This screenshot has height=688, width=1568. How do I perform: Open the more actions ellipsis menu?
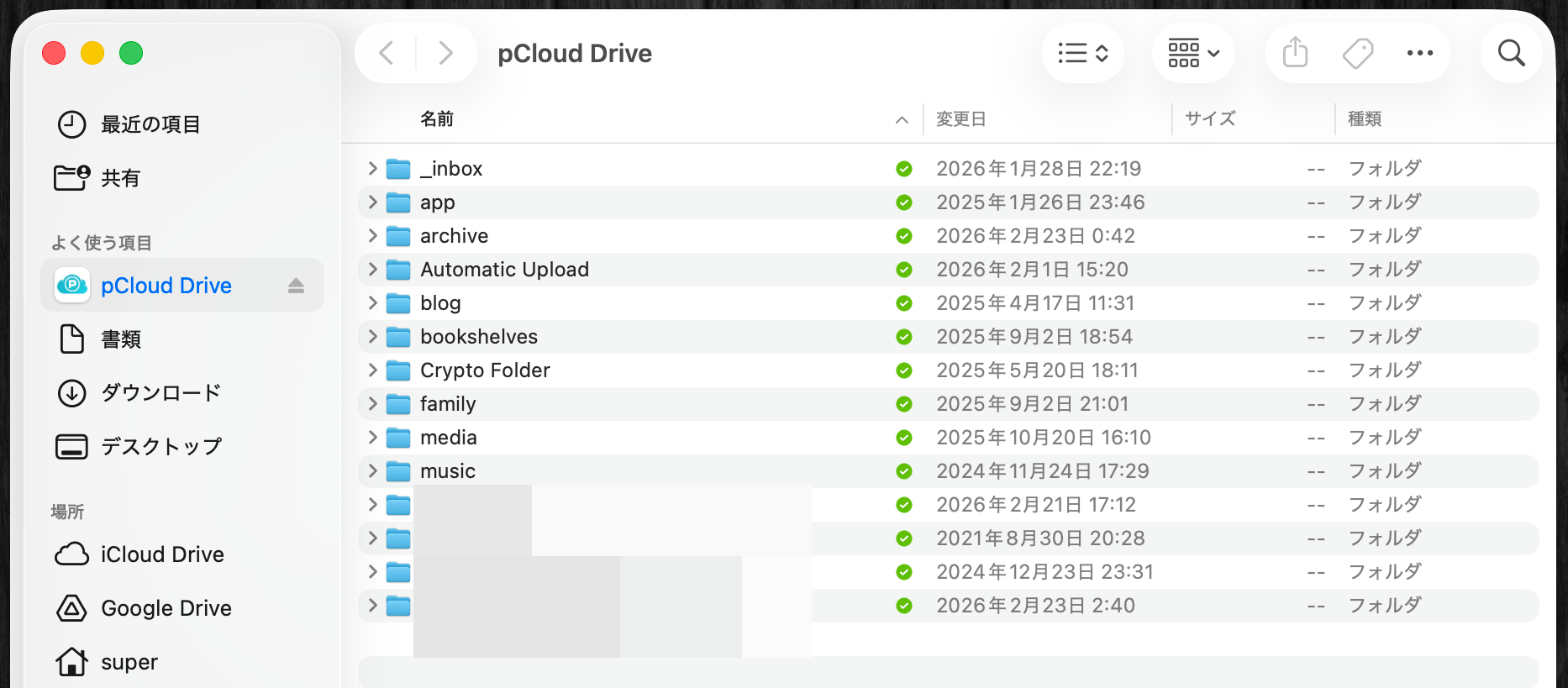pyautogui.click(x=1419, y=53)
